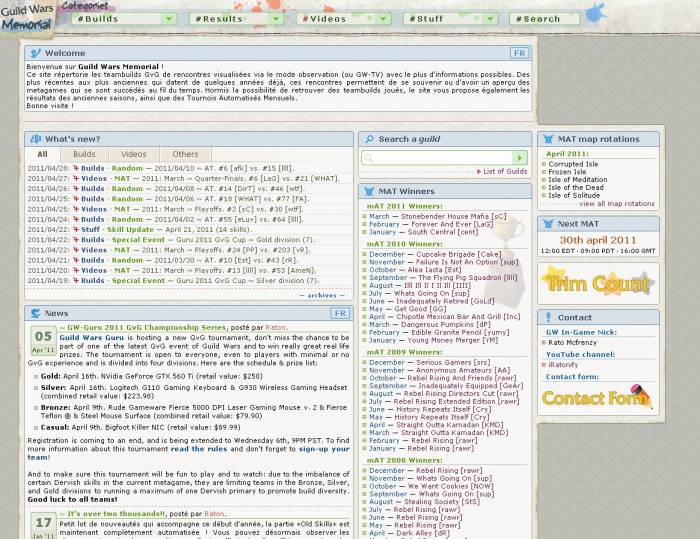Open the Trim Count banner
This screenshot has height=539, width=700.
tap(598, 283)
